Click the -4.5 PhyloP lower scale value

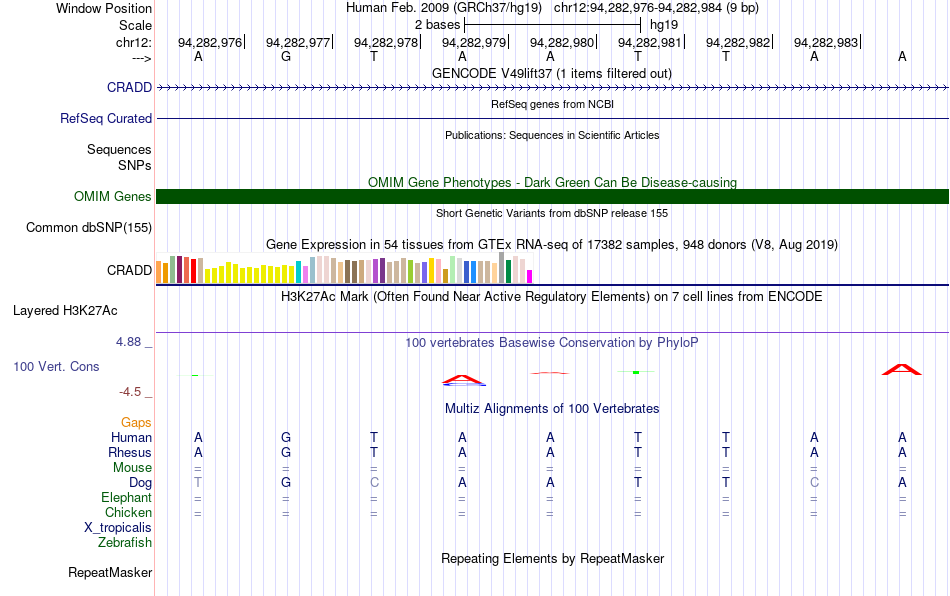click(130, 392)
